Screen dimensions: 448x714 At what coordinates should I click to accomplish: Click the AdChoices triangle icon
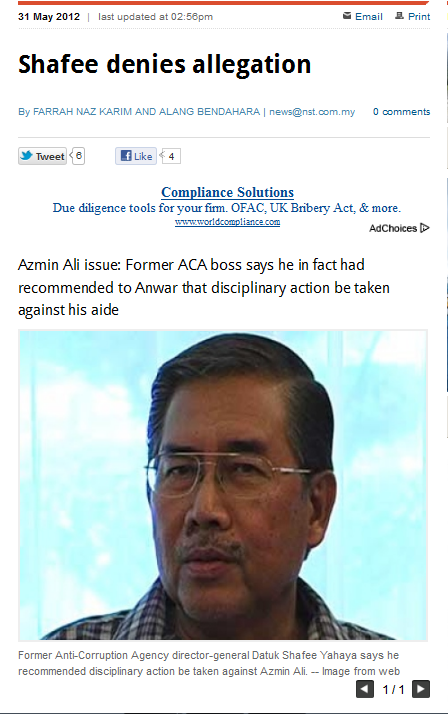point(425,228)
